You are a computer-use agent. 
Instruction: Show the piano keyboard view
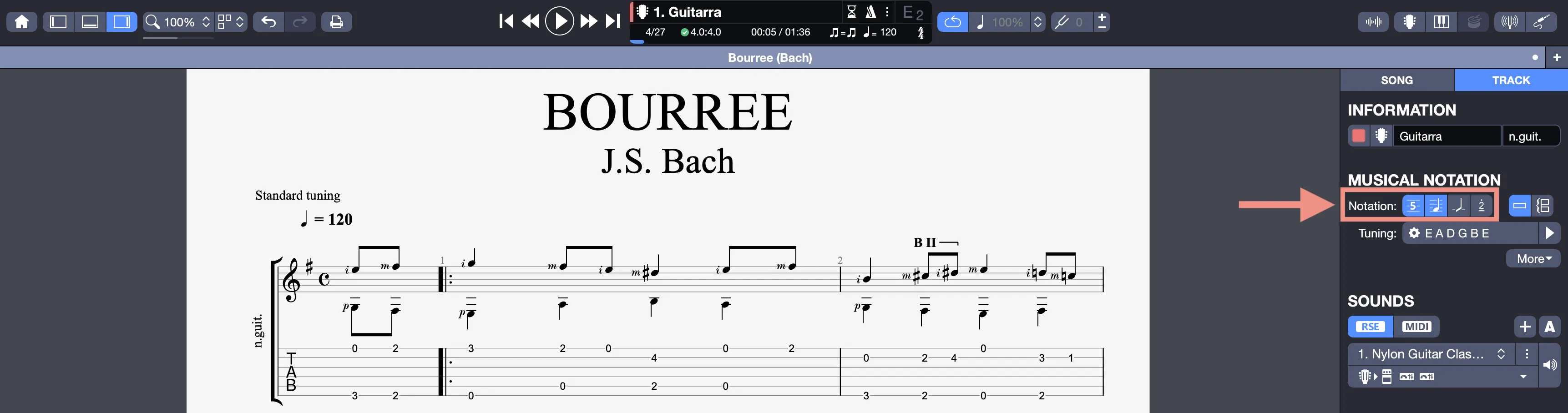pos(1442,22)
